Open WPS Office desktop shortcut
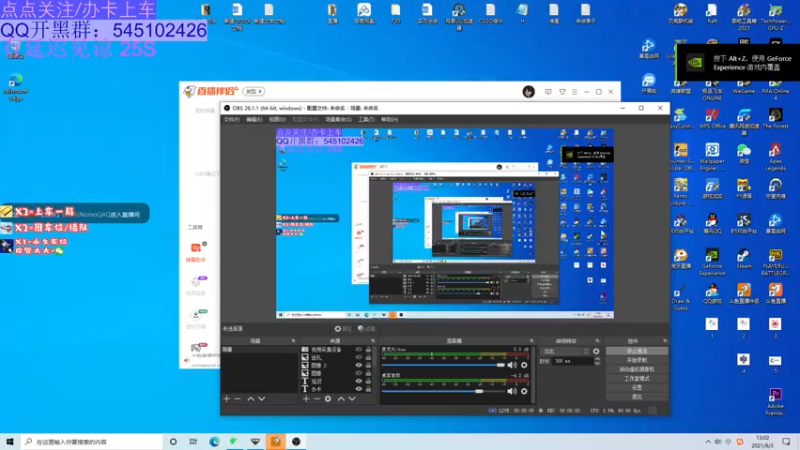 click(712, 118)
